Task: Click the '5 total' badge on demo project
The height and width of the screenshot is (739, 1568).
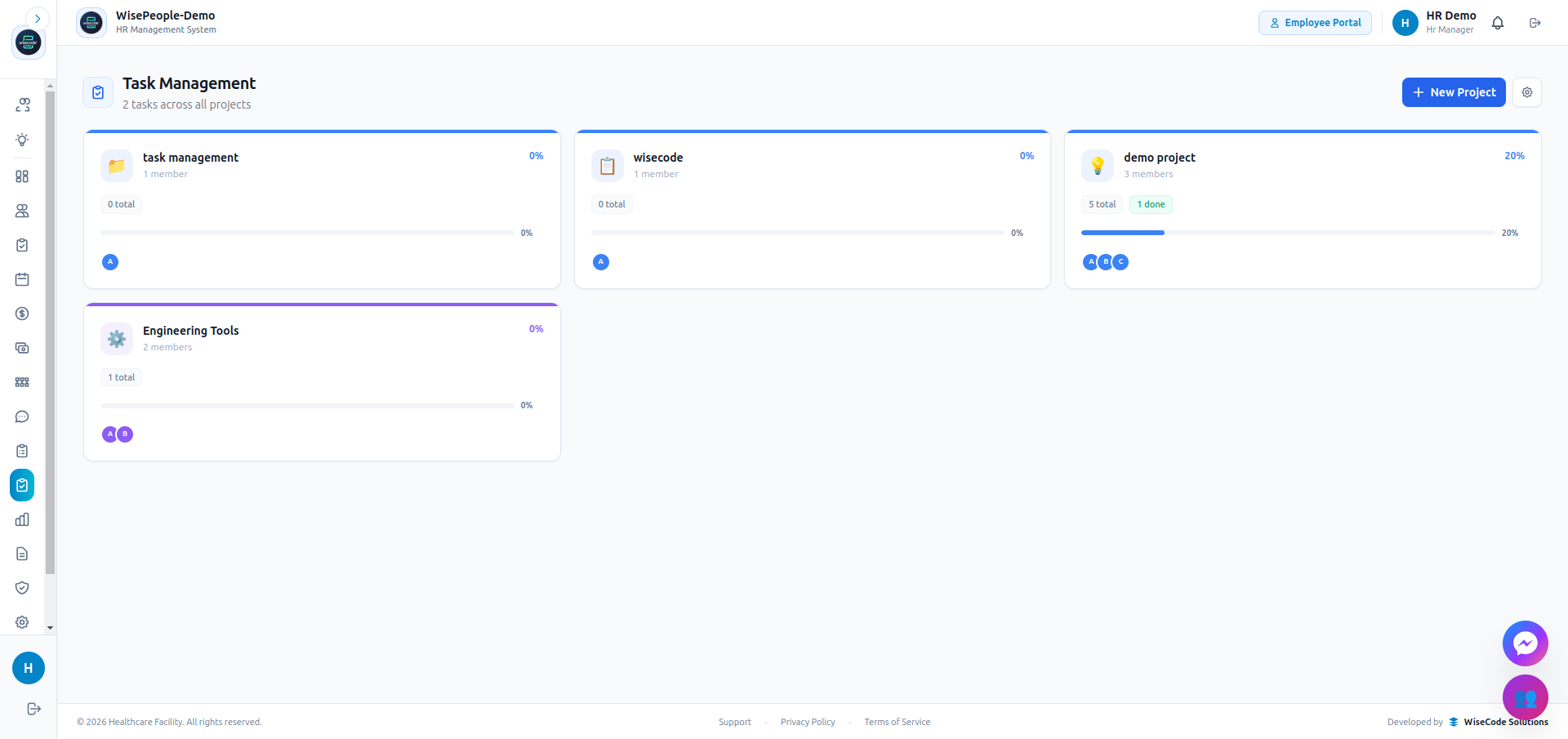Action: tap(1102, 204)
